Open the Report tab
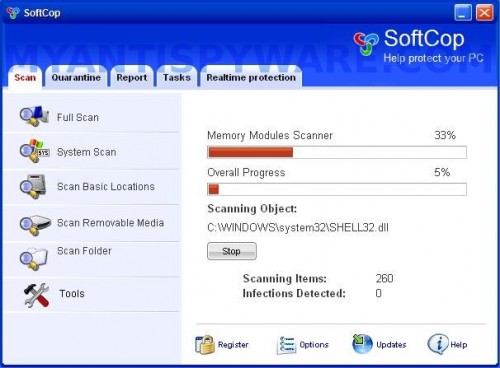500x368 pixels. pyautogui.click(x=132, y=77)
